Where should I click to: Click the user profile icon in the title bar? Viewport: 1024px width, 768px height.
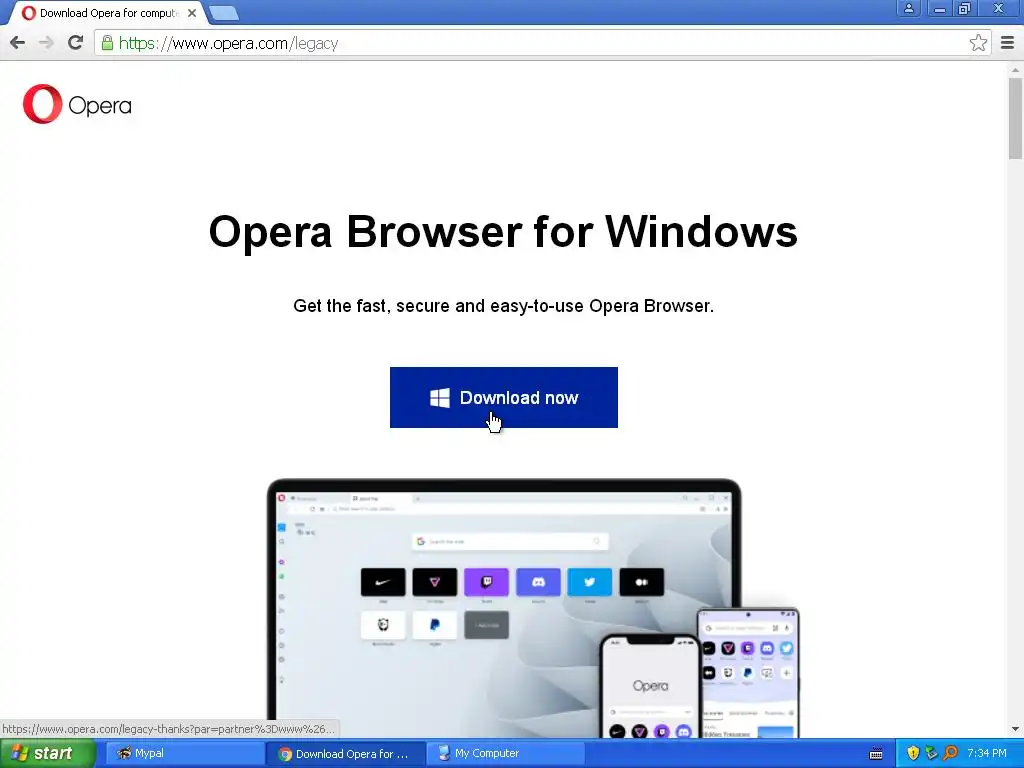coord(908,8)
